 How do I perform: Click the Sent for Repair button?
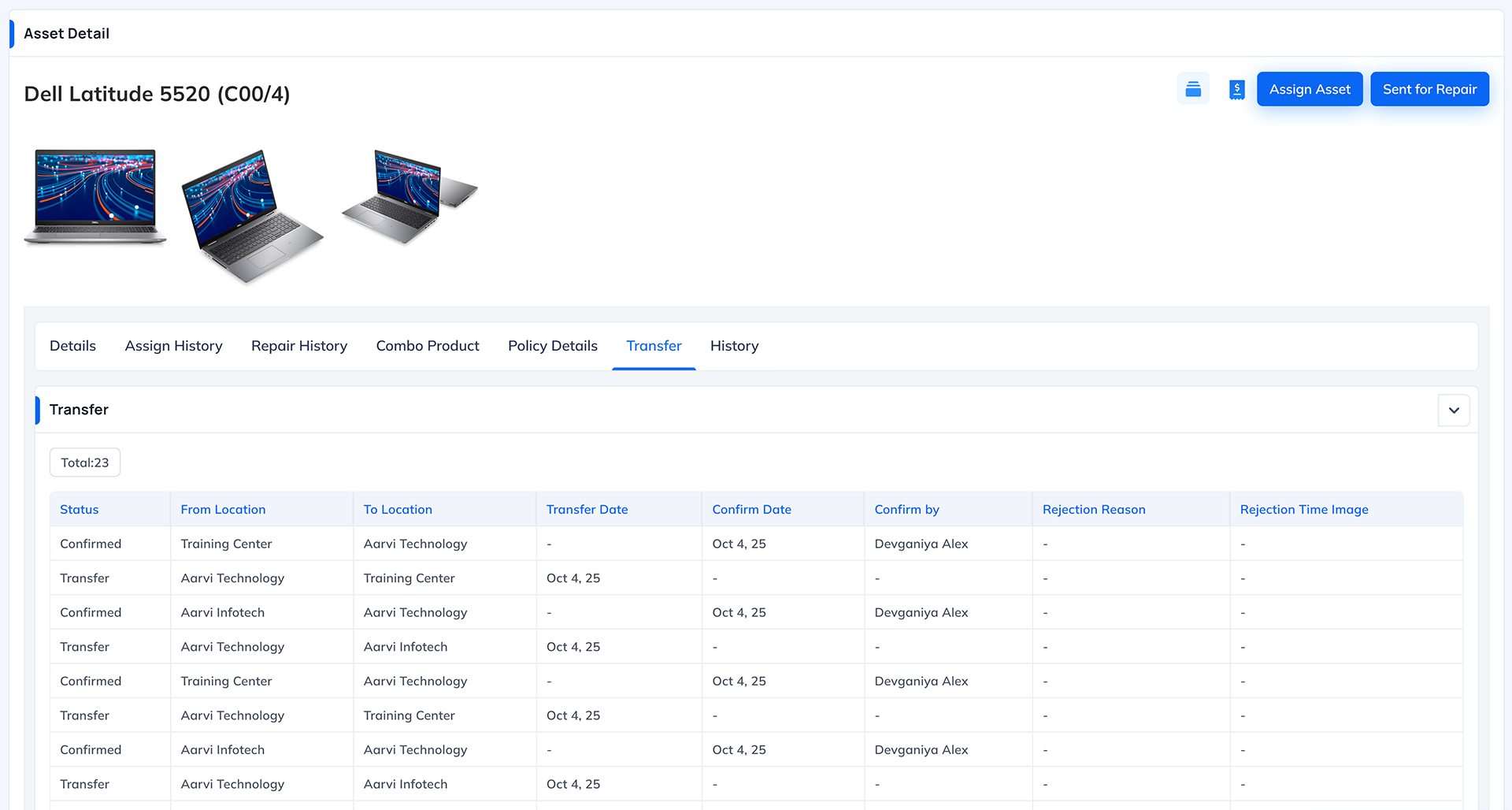[x=1429, y=89]
